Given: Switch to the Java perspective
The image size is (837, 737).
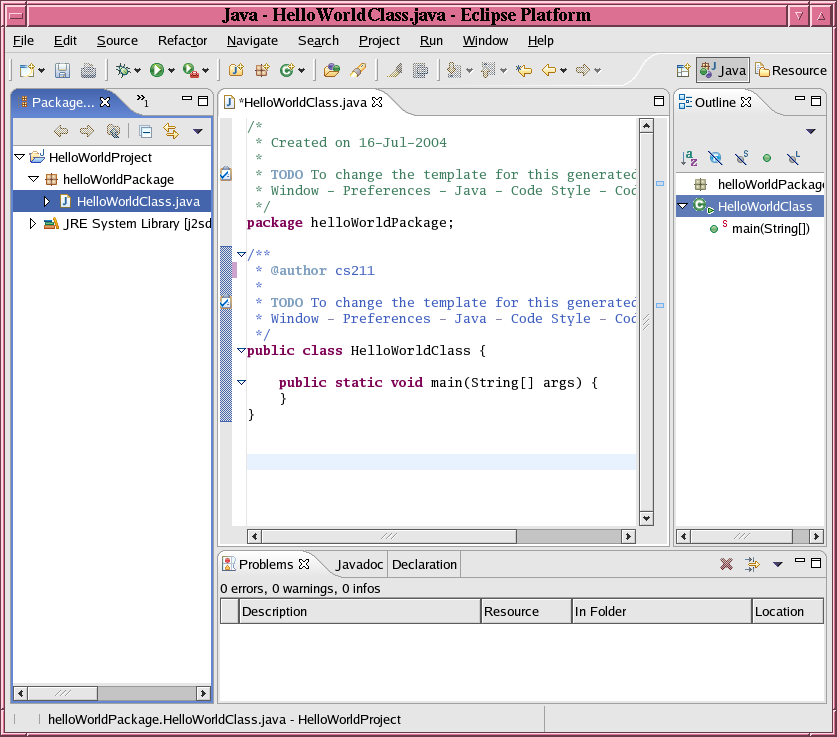Looking at the screenshot, I should point(723,70).
